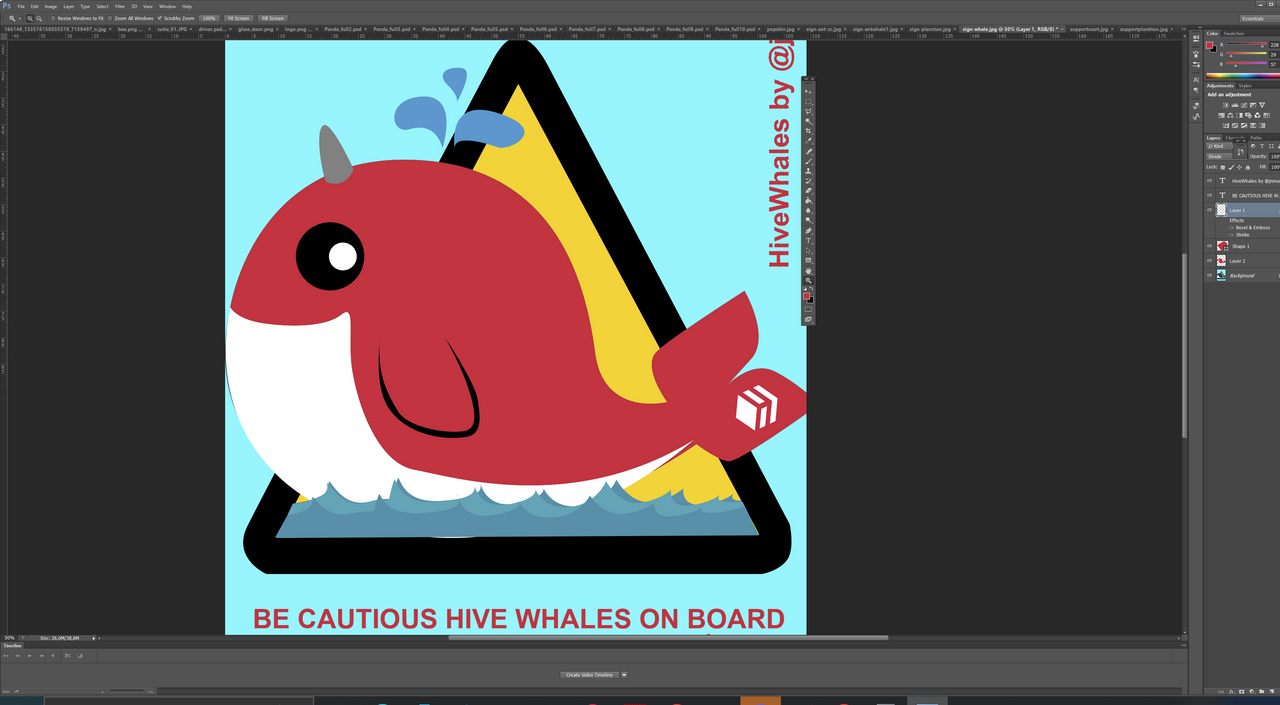Select the Path Selection tool
This screenshot has width=1280, height=705.
(809, 251)
